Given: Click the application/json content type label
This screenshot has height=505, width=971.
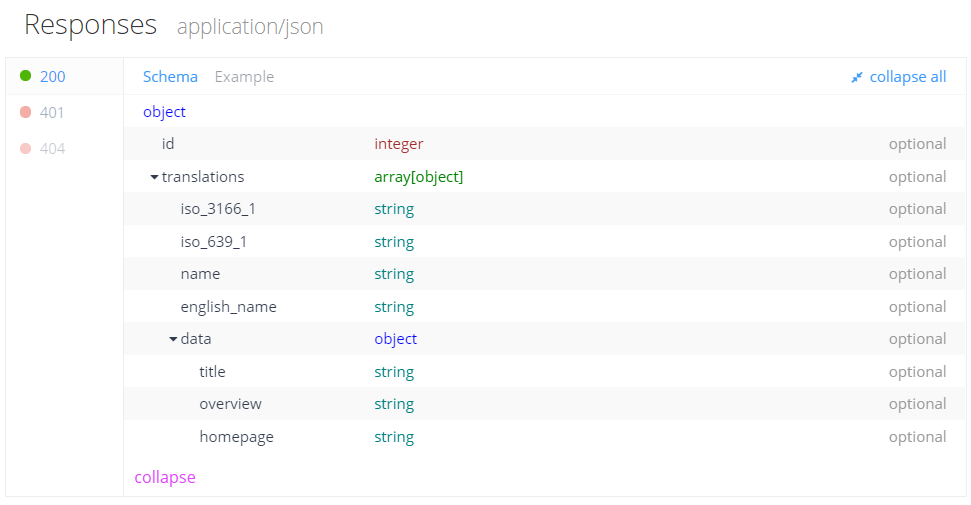Looking at the screenshot, I should tap(250, 27).
